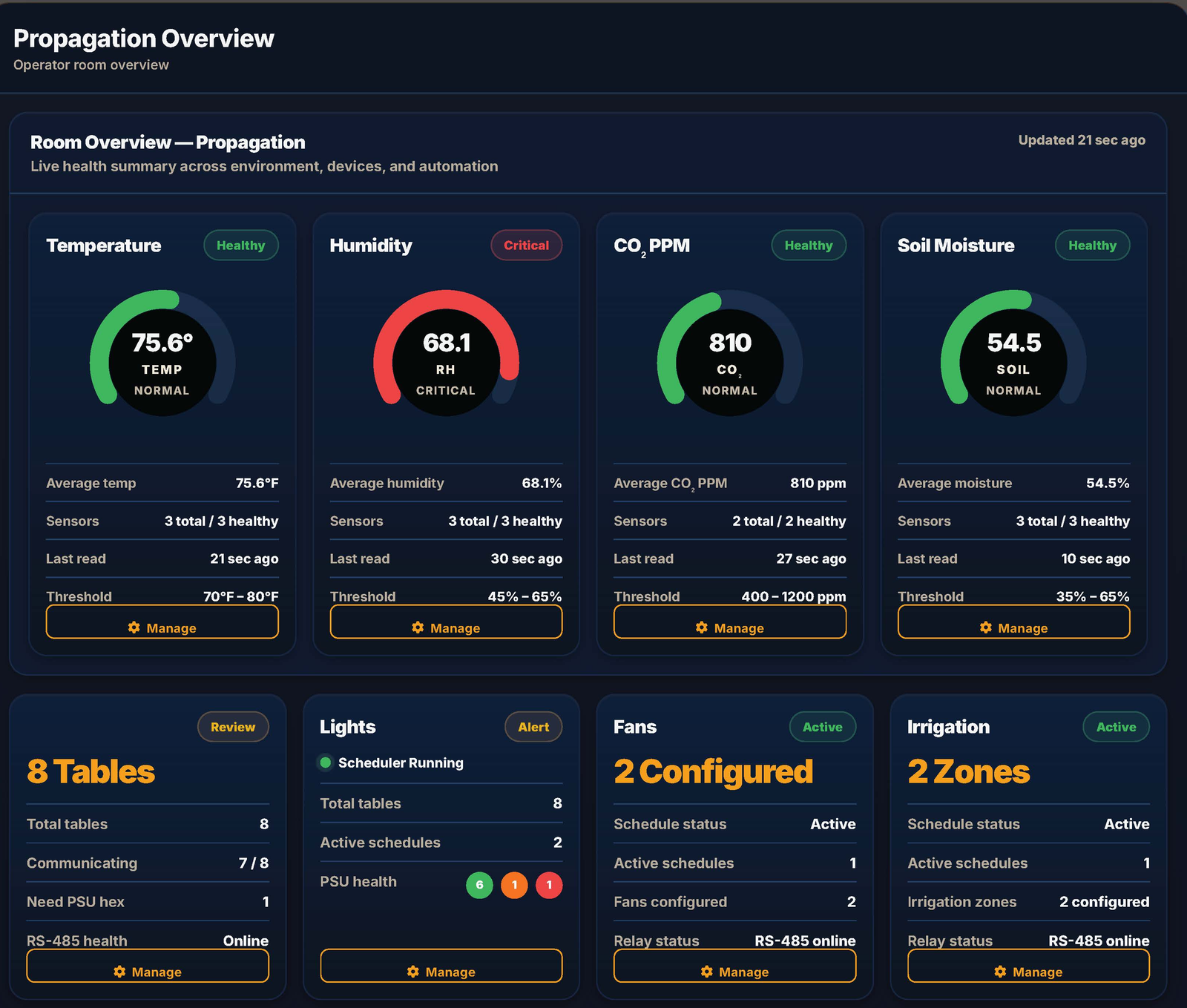Click the Alert badge on Lights card
The height and width of the screenshot is (1008, 1187).
click(x=533, y=727)
